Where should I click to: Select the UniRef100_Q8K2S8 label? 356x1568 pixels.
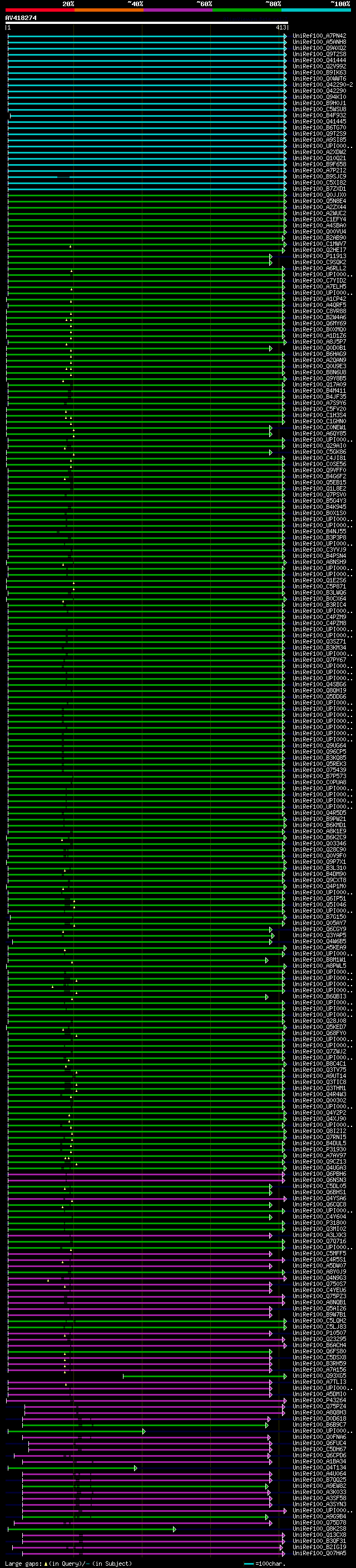[x=319, y=1529]
